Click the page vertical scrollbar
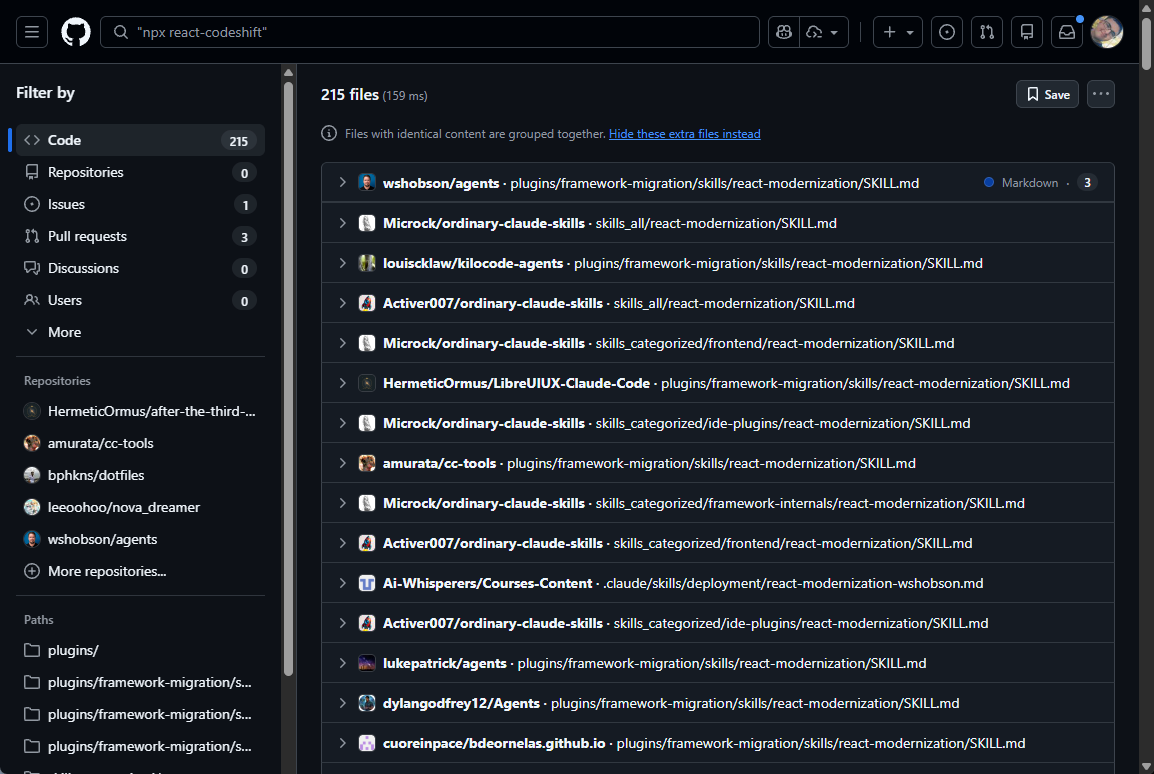This screenshot has width=1154, height=774. [x=1146, y=44]
